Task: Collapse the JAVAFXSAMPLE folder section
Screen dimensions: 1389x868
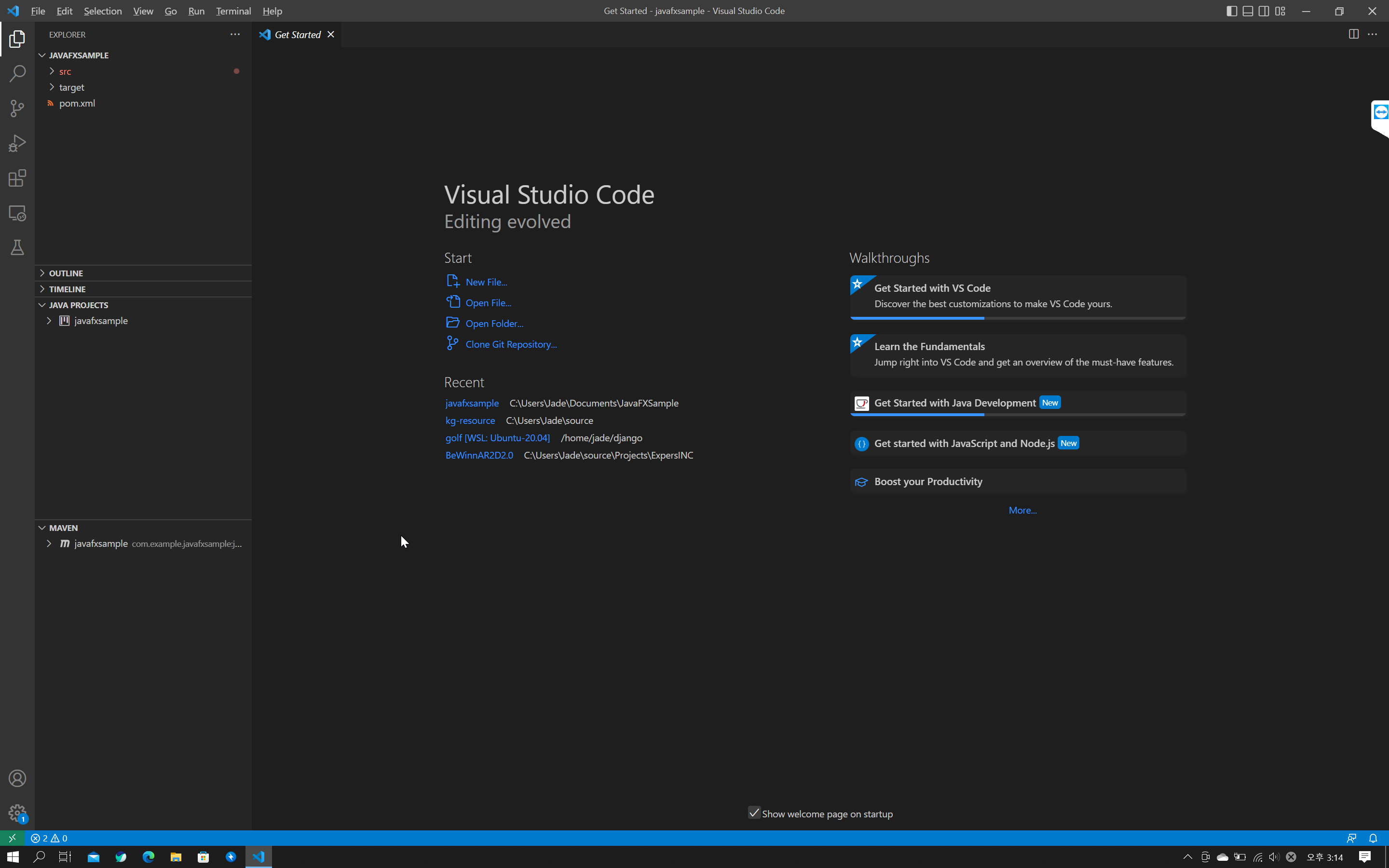Action: point(42,55)
